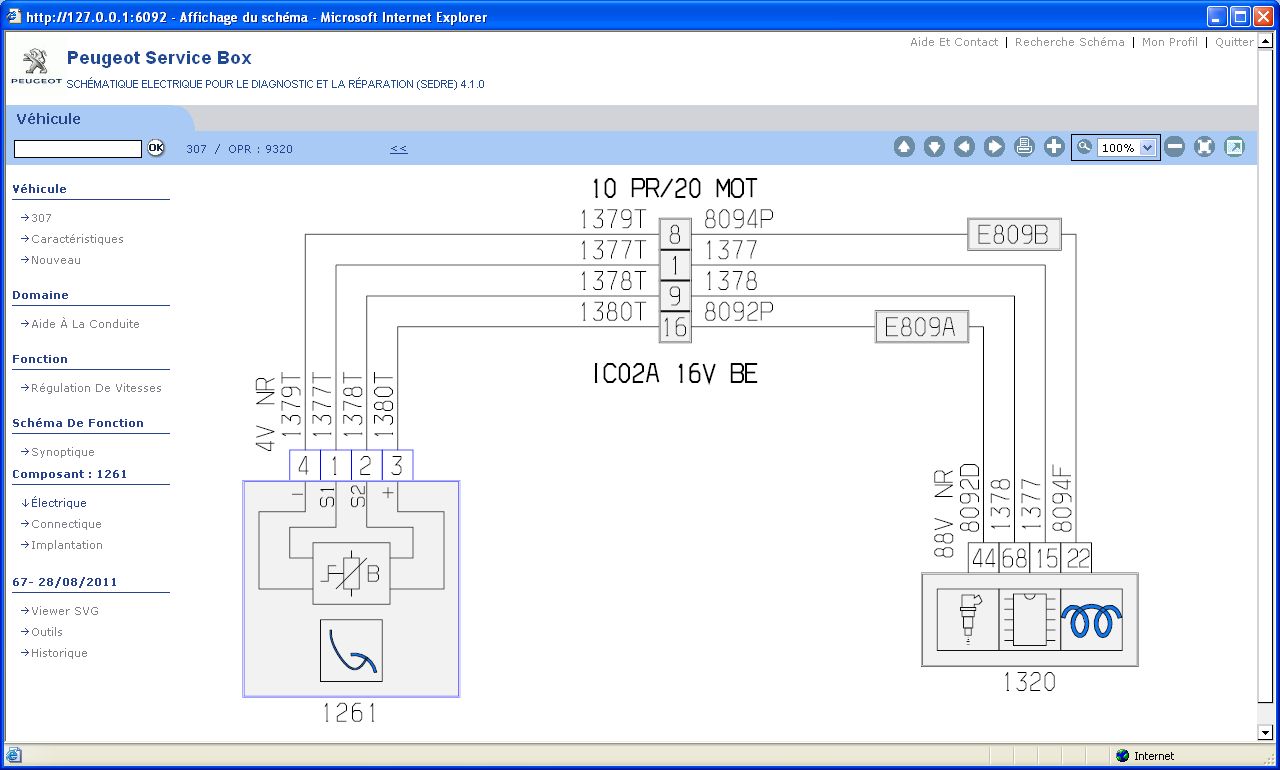
Task: Print the schematic using the printer icon
Action: tap(1024, 147)
